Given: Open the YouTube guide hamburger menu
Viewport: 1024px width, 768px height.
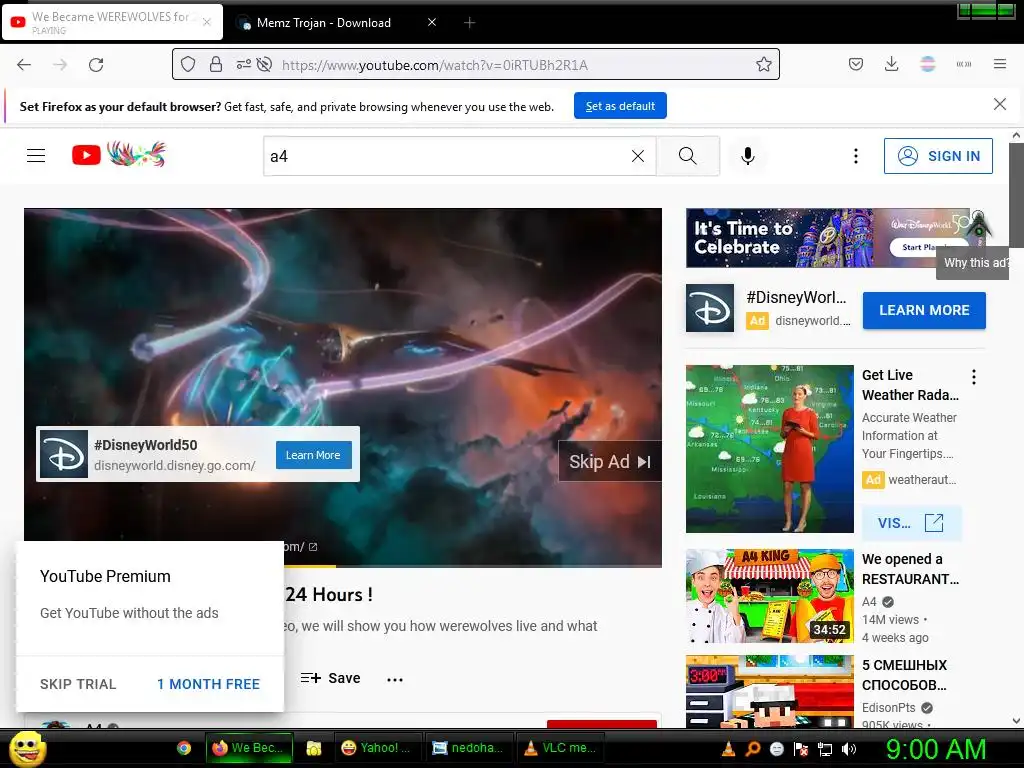Looking at the screenshot, I should point(36,155).
